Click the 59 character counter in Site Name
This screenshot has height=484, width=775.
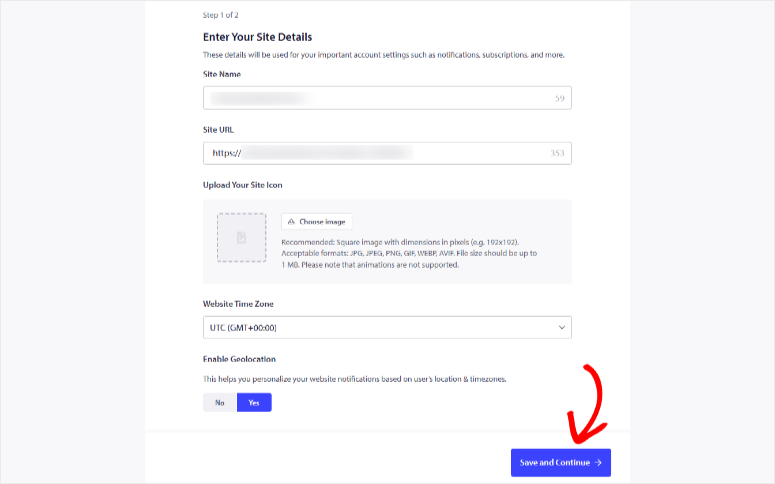560,98
